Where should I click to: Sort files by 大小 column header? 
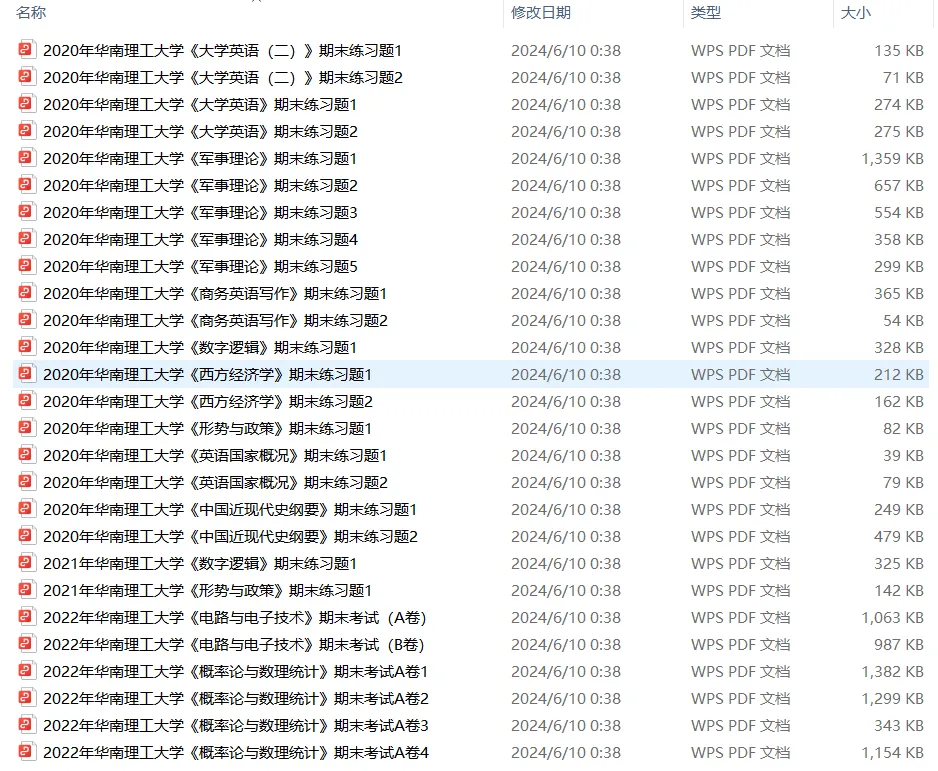click(855, 13)
